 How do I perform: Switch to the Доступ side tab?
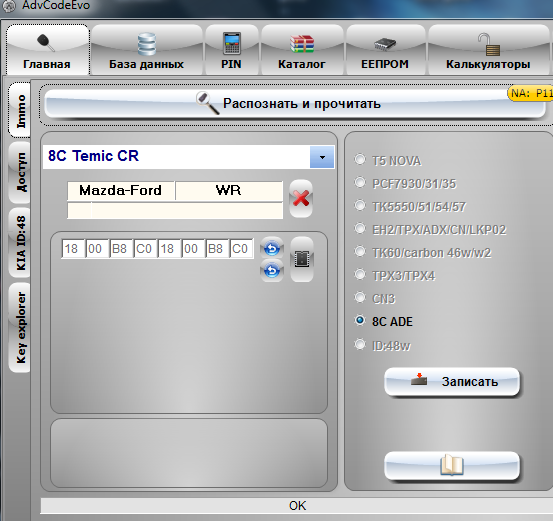pos(20,172)
